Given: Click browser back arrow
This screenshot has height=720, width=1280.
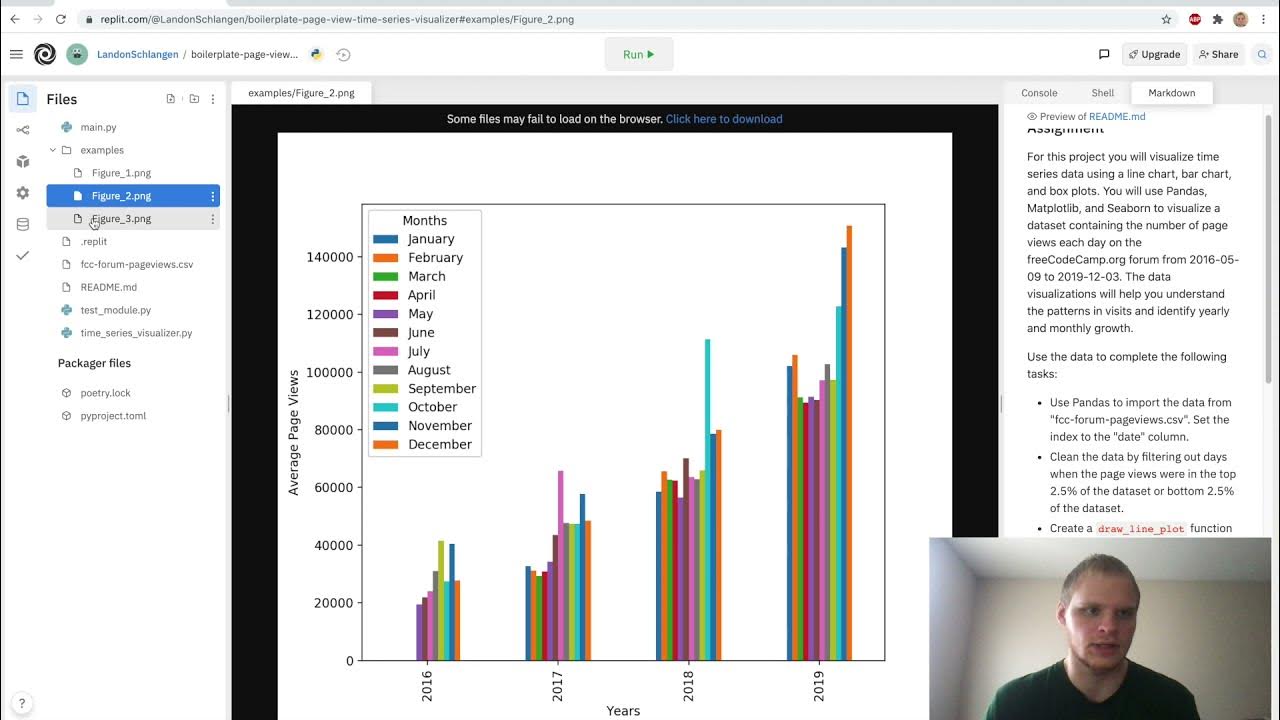Looking at the screenshot, I should 14,19.
